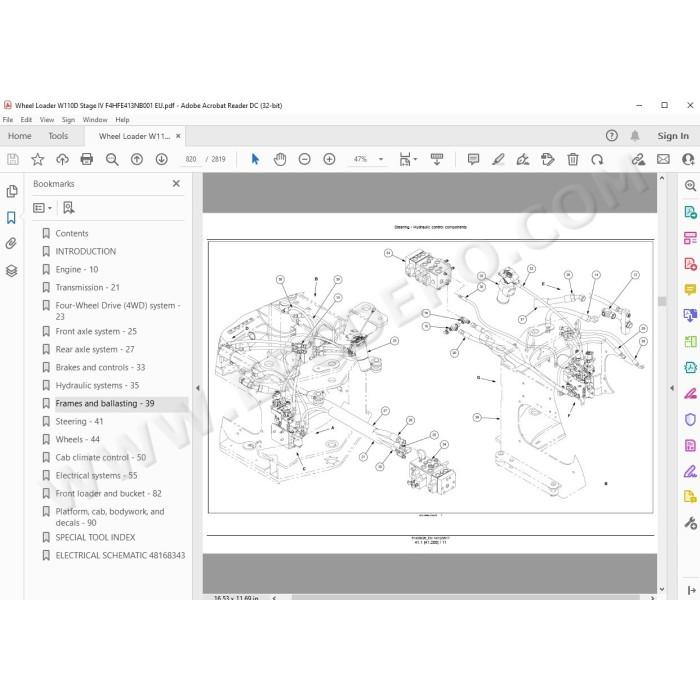Click the Sign In button

[673, 136]
